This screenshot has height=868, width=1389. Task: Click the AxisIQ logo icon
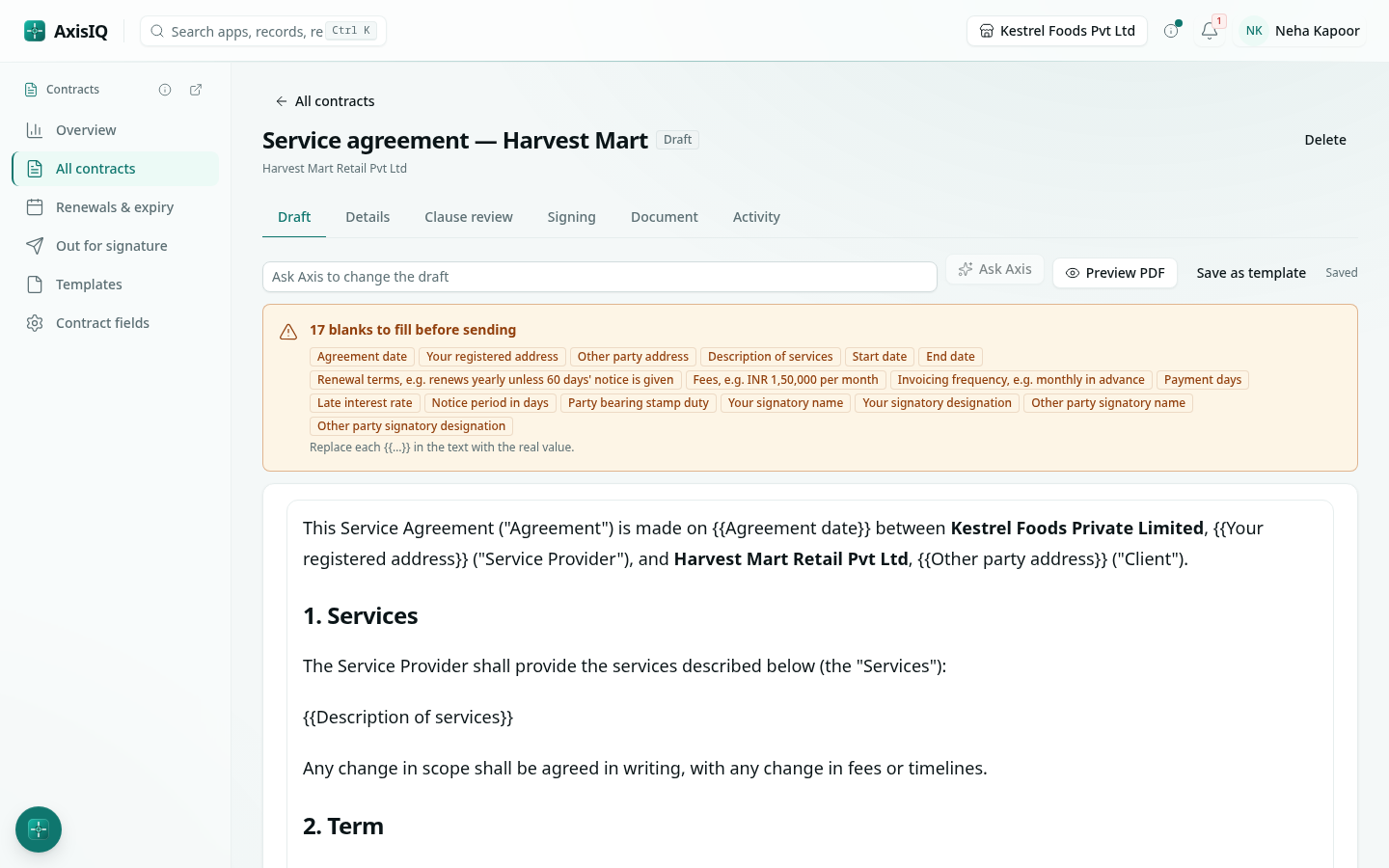tap(35, 31)
